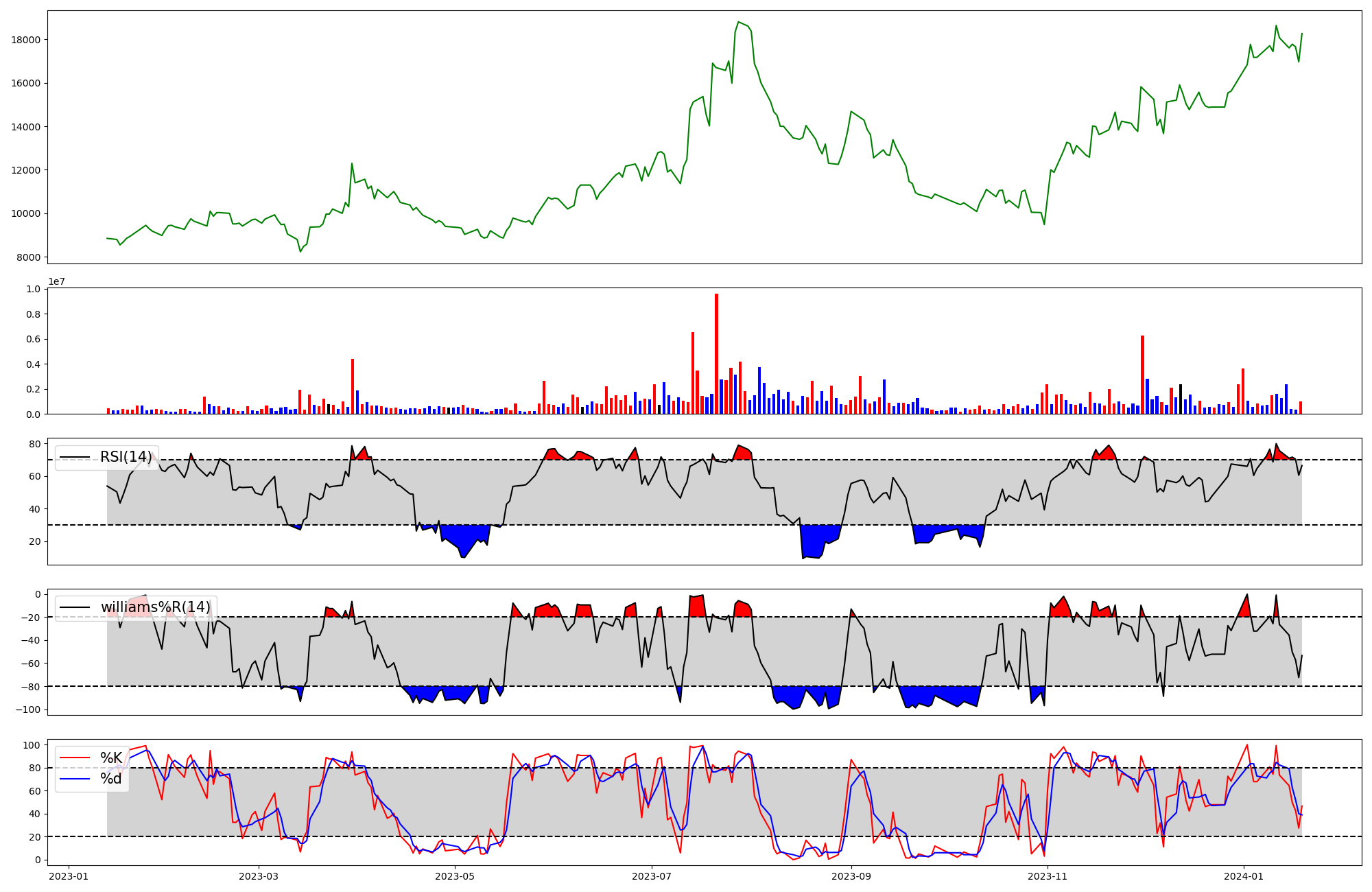1372x892 pixels.
Task: Click the %d legend text
Action: coord(111,779)
